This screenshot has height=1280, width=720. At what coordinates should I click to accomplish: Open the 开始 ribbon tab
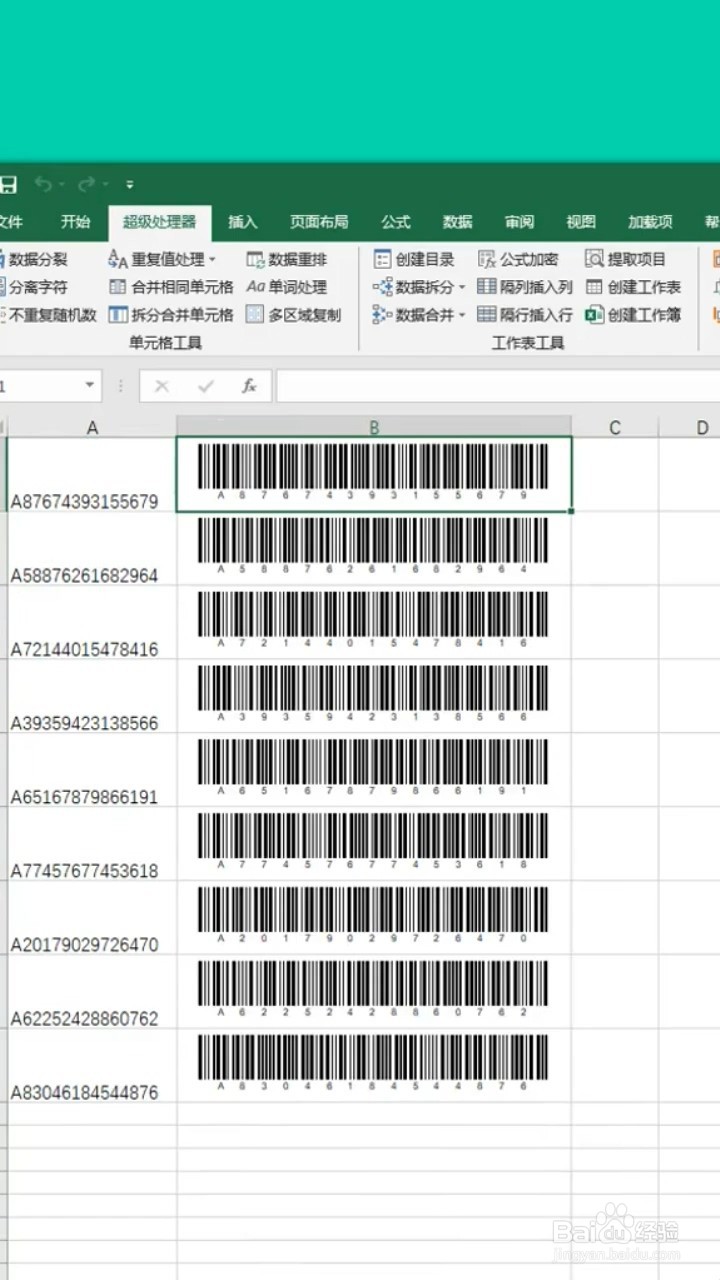tap(75, 222)
